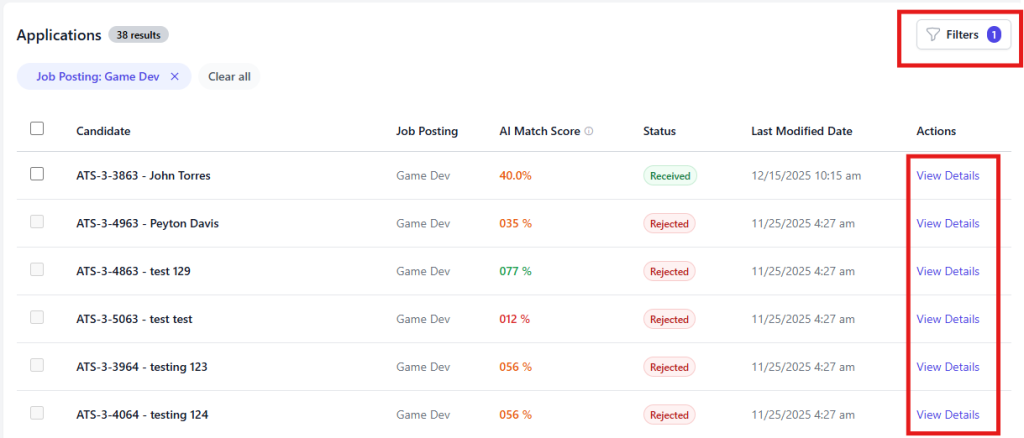
Task: Open View Details for testing 124
Action: tap(948, 415)
